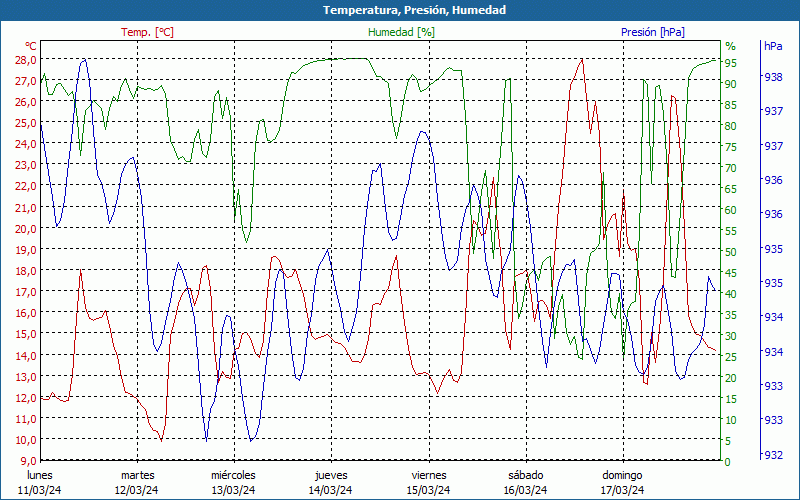Click 70 on the green humidity axis
Viewport: 800px width, 500px height.
731,168
